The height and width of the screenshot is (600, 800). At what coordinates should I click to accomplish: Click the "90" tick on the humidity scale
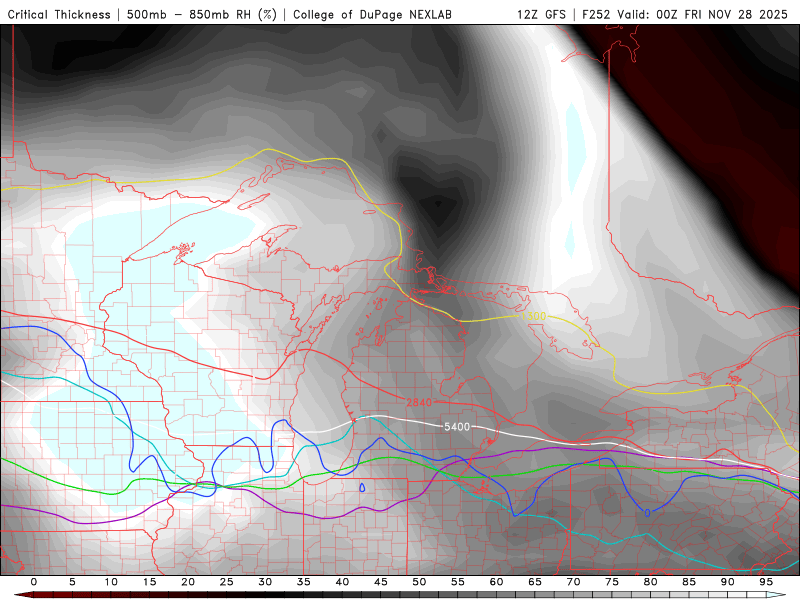point(728,582)
